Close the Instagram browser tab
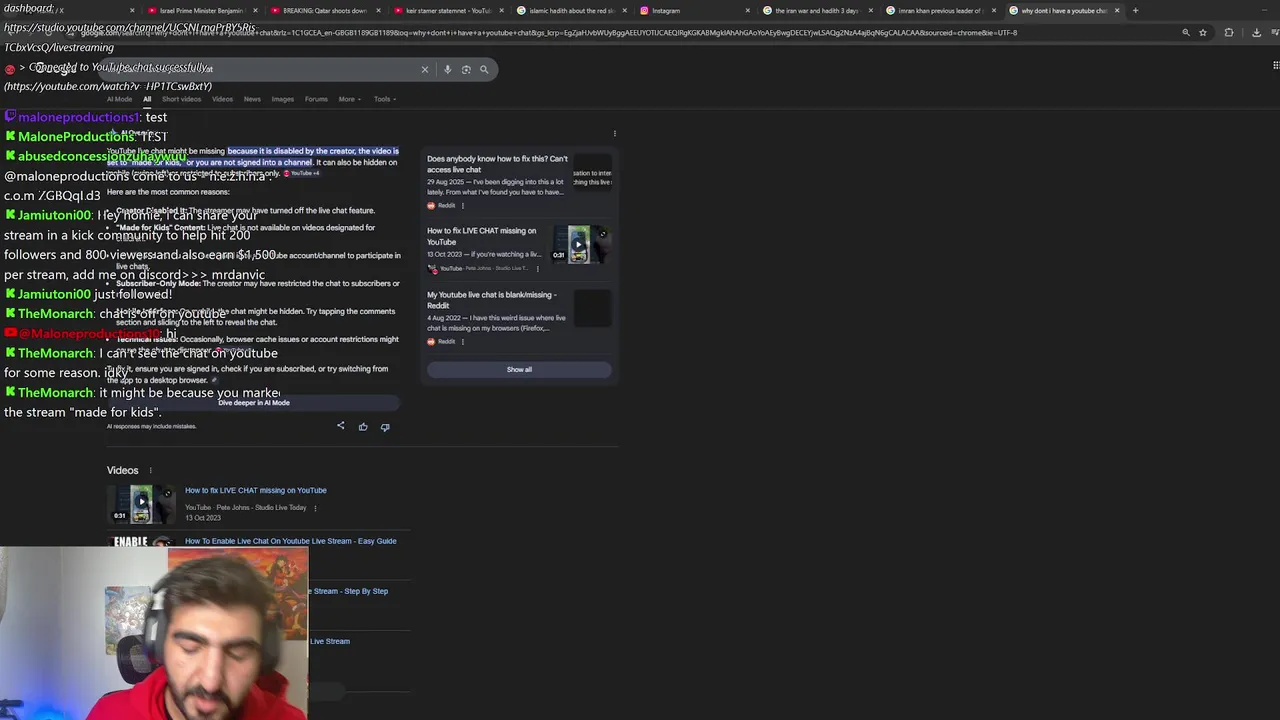 coord(747,10)
